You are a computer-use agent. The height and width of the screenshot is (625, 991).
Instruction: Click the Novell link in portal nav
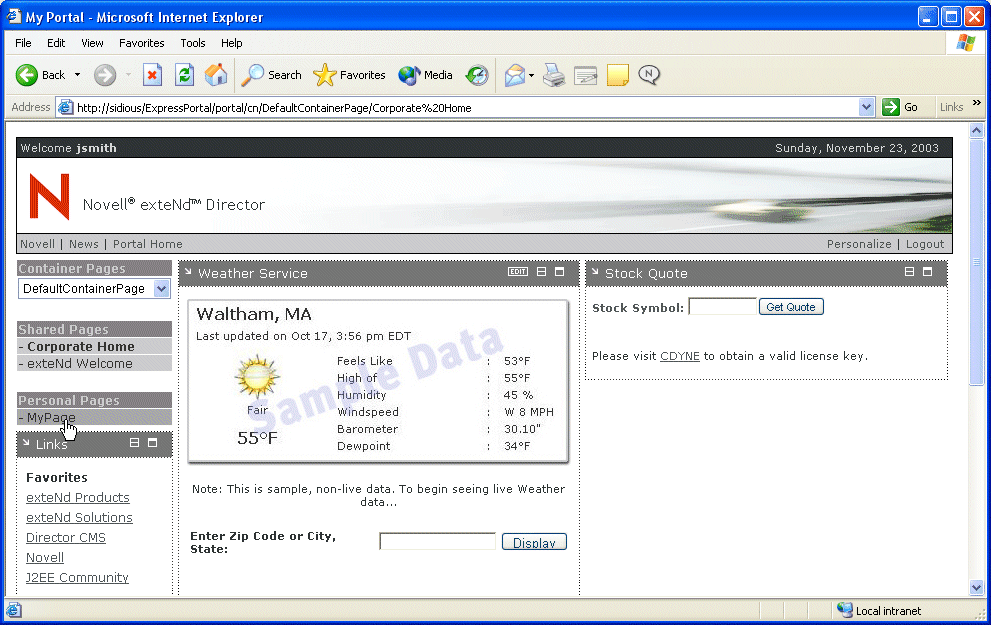point(37,244)
